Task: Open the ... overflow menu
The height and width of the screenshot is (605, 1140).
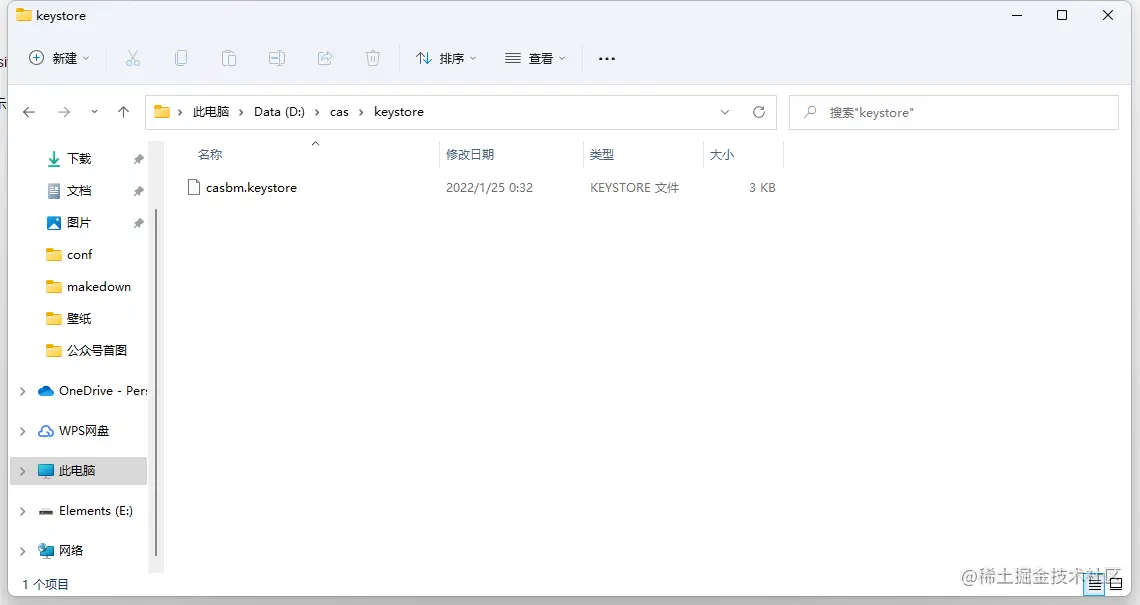Action: pyautogui.click(x=606, y=58)
